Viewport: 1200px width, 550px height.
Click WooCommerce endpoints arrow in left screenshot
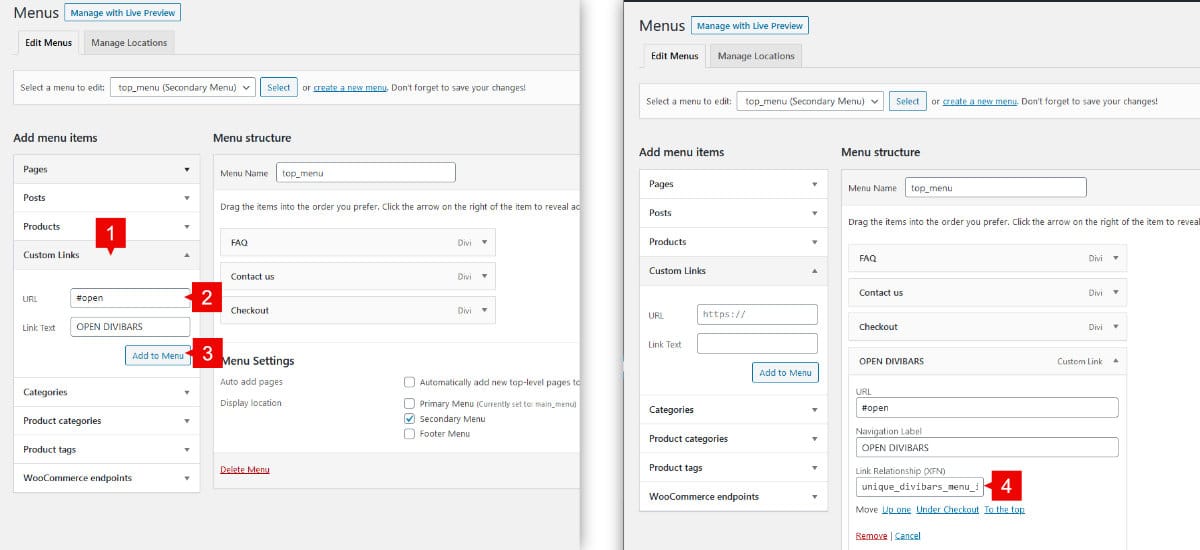[187, 478]
